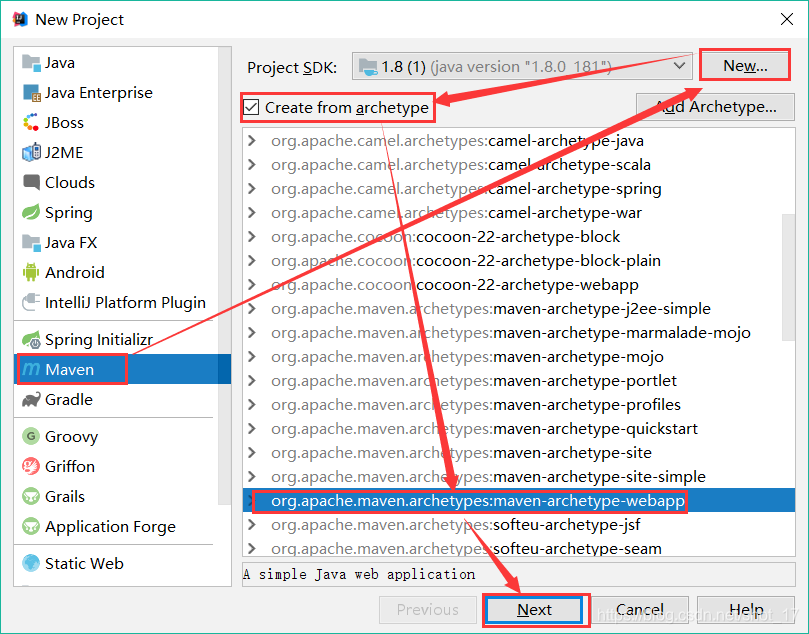Open the Project SDK dropdown
The width and height of the screenshot is (809, 634).
(x=522, y=66)
